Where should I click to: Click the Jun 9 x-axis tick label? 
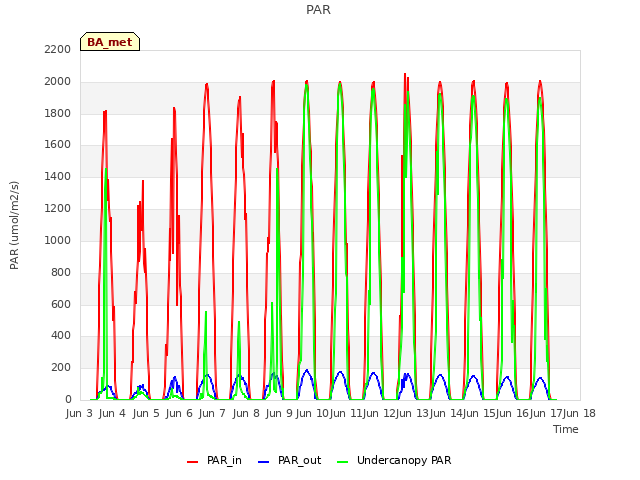point(279,413)
